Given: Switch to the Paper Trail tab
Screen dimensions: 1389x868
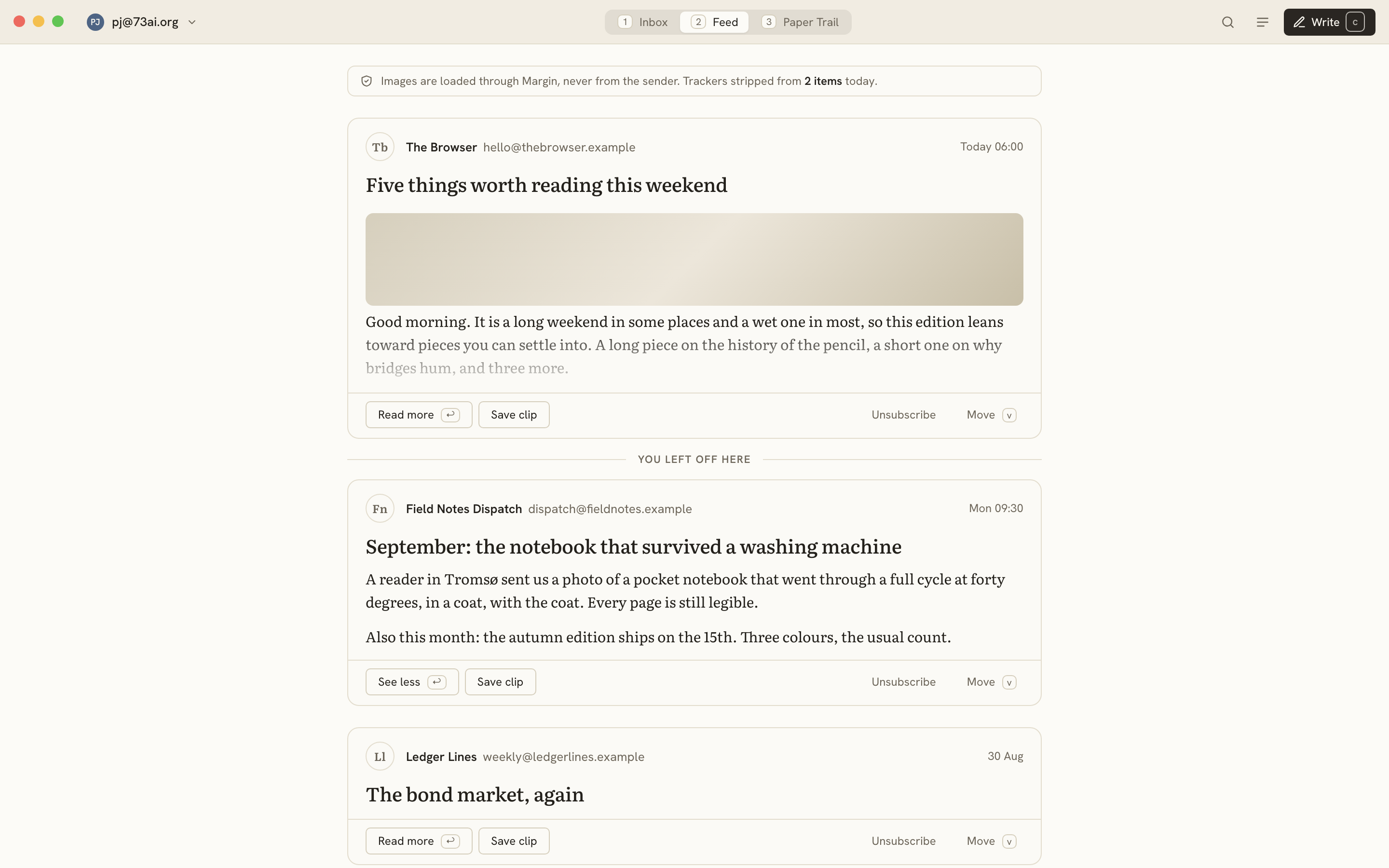Looking at the screenshot, I should (x=800, y=22).
